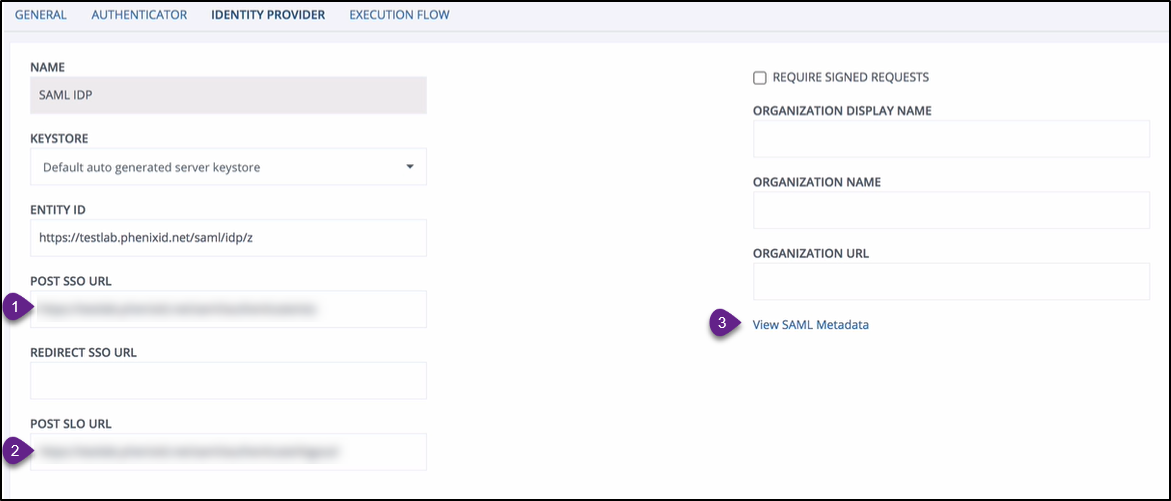
Task: Open the View SAML Metadata link
Action: pos(811,324)
